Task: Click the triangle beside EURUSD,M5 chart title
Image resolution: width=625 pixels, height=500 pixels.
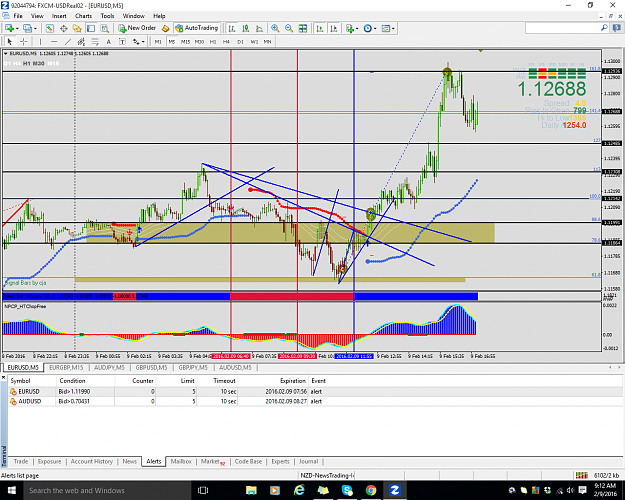Action: click(6, 53)
